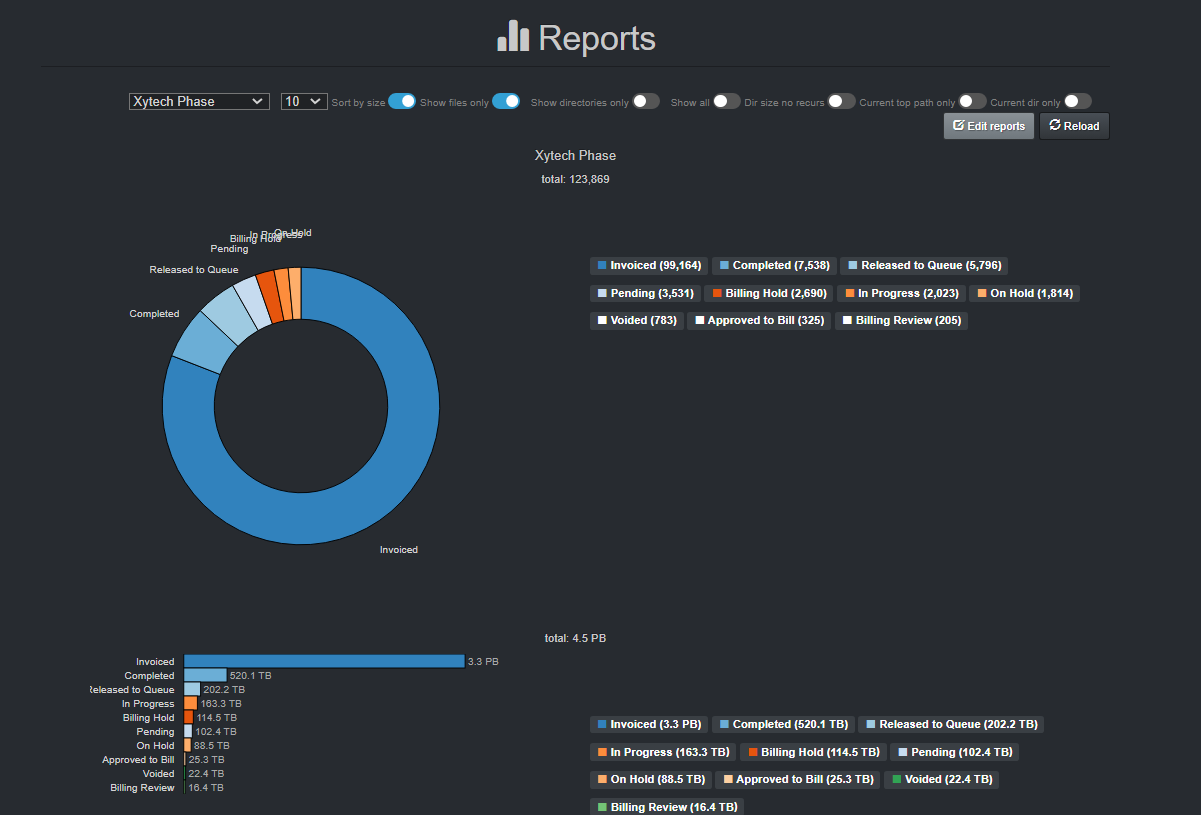The image size is (1201, 815).
Task: Click the pencil icon on Edit reports
Action: tap(957, 126)
